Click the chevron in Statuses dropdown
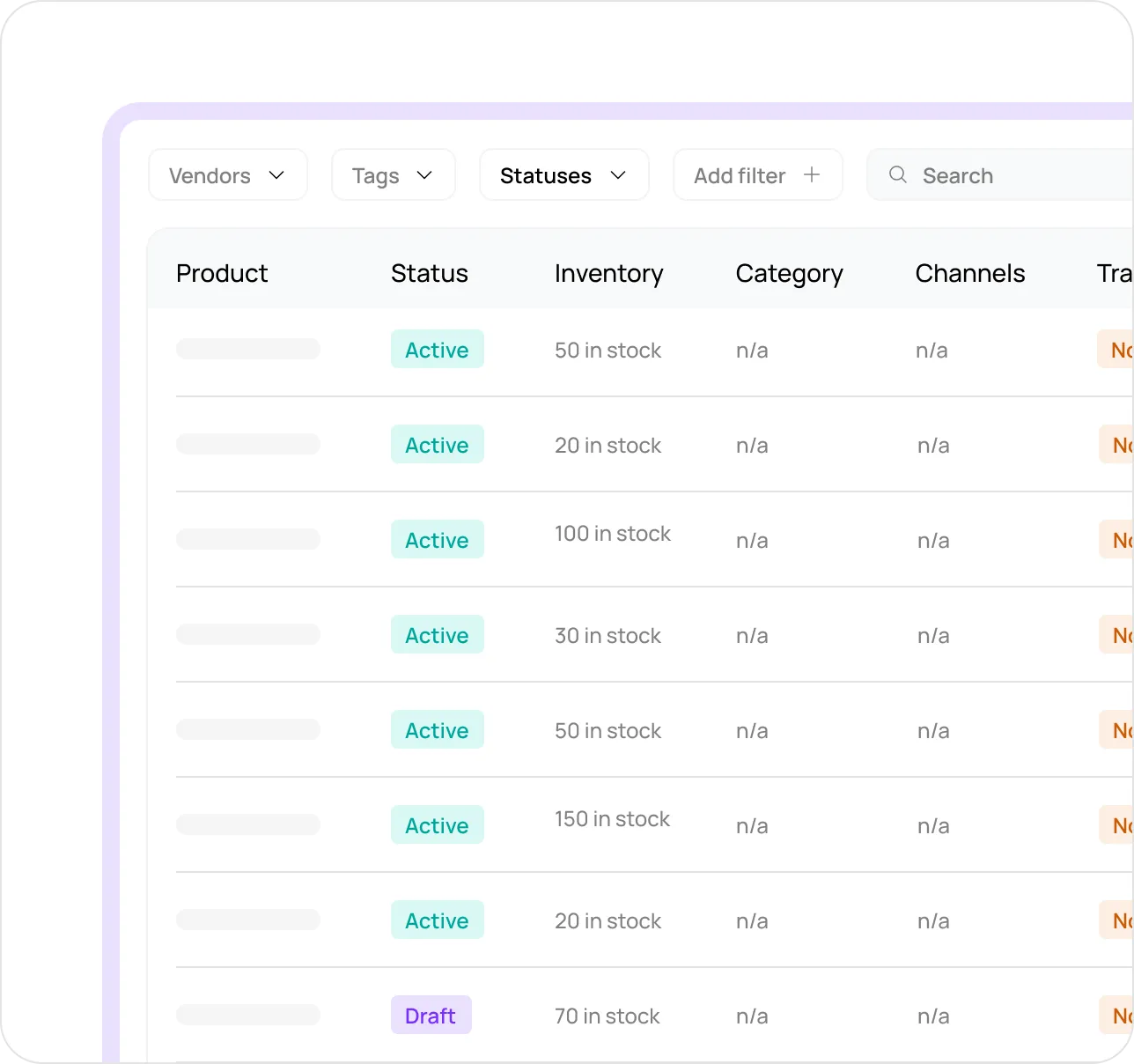 pyautogui.click(x=618, y=175)
